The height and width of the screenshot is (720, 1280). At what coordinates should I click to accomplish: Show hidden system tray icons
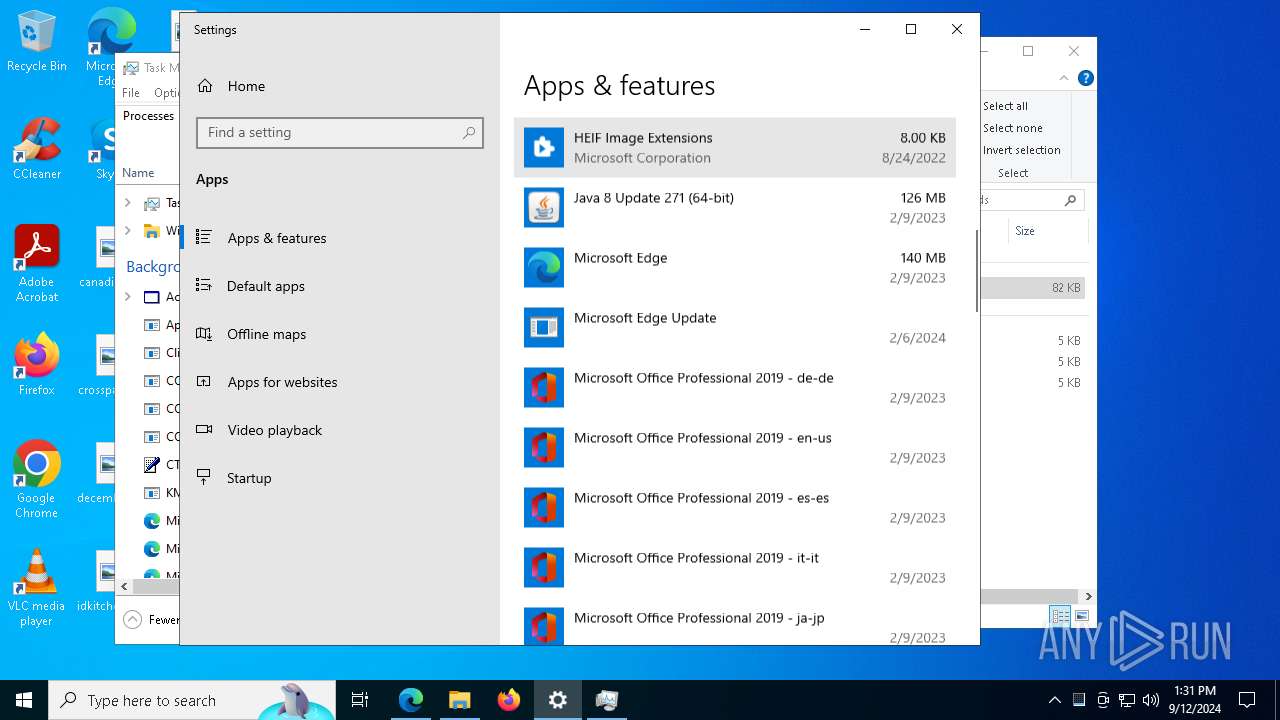(x=1054, y=700)
